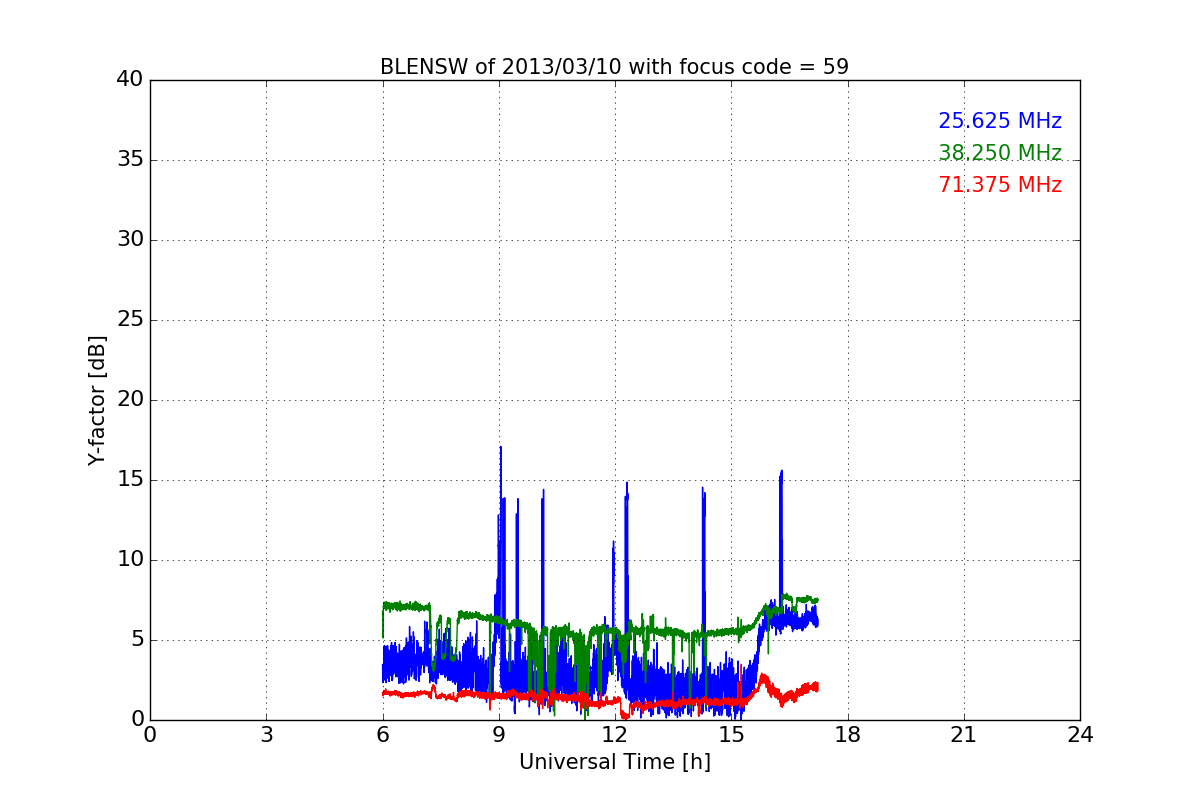The width and height of the screenshot is (1200, 800).
Task: Click the y-axis tick label 10
Action: pyautogui.click(x=130, y=560)
